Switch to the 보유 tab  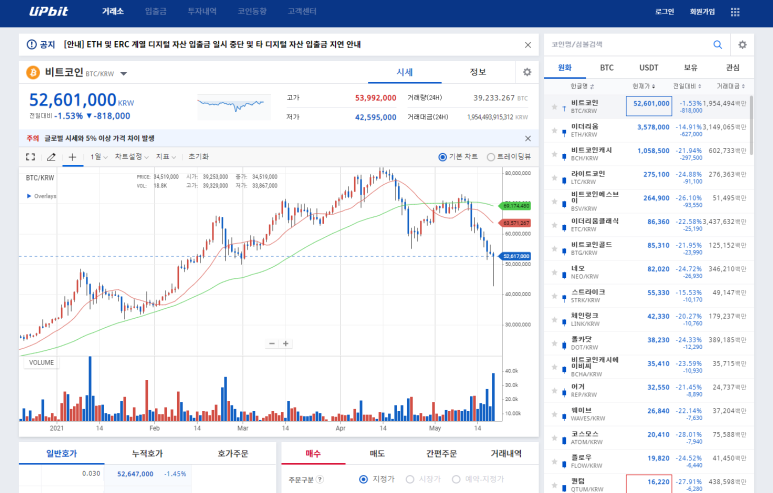(691, 68)
